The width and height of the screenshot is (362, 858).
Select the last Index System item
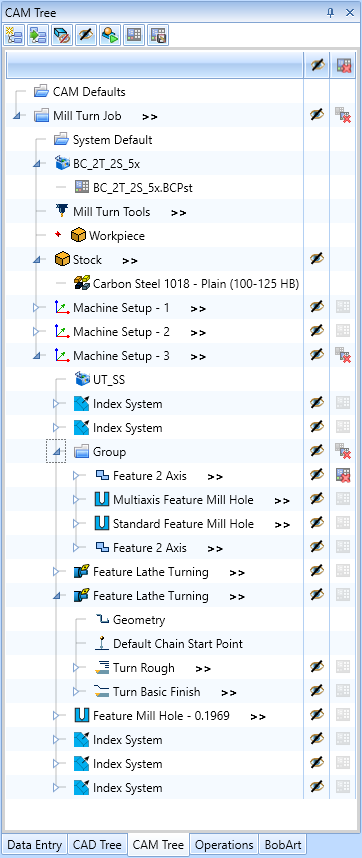(x=127, y=788)
